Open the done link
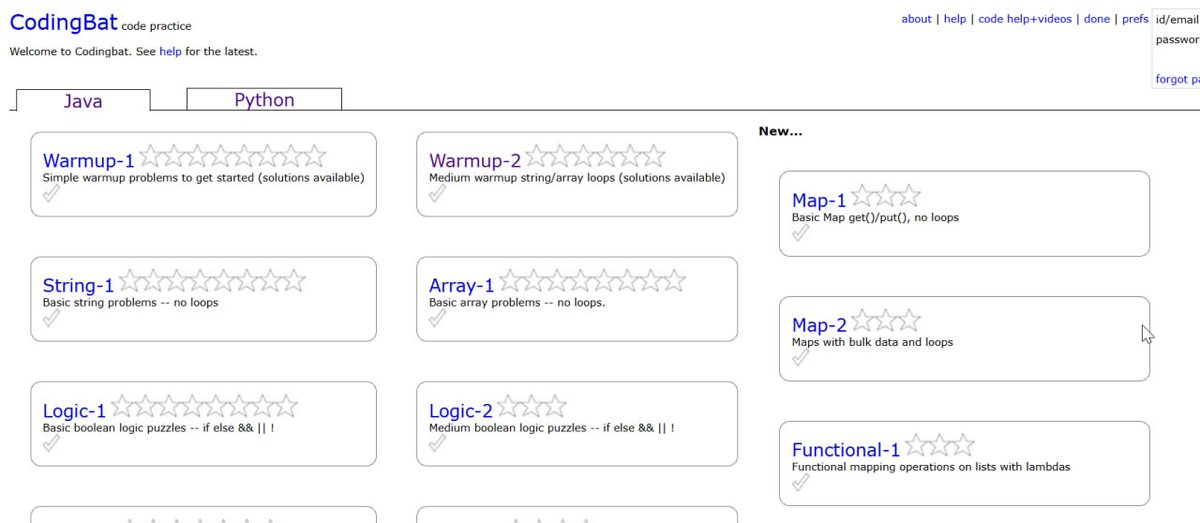Viewport: 1200px width, 523px height. pos(1097,19)
